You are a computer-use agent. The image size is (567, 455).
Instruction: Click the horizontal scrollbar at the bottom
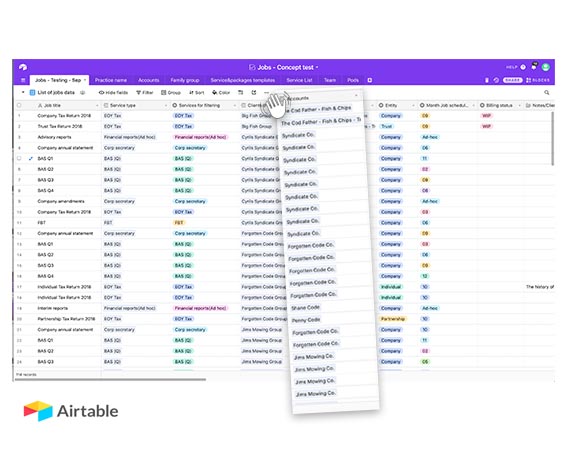[x=110, y=379]
